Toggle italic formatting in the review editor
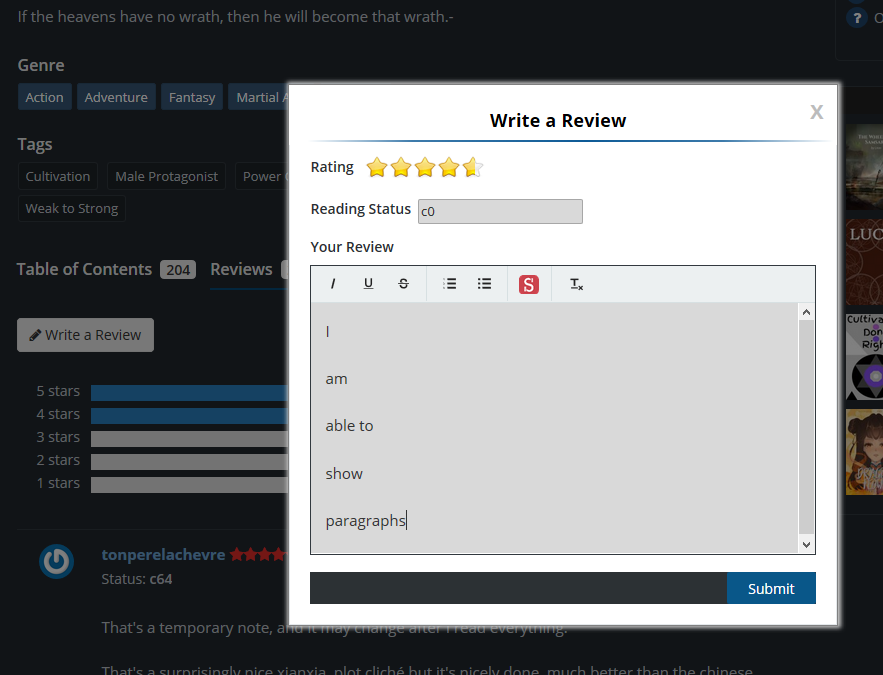Screen dimensions: 883x675 point(333,284)
